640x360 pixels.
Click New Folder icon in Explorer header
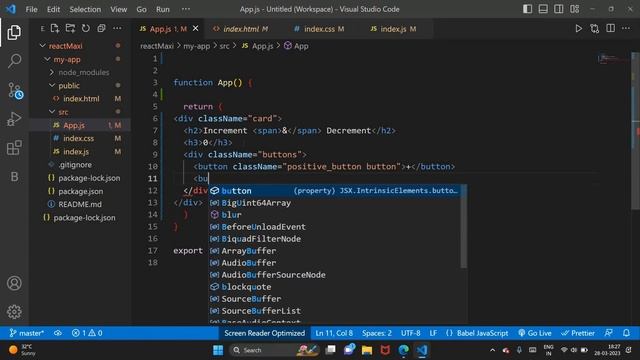(x=70, y=28)
